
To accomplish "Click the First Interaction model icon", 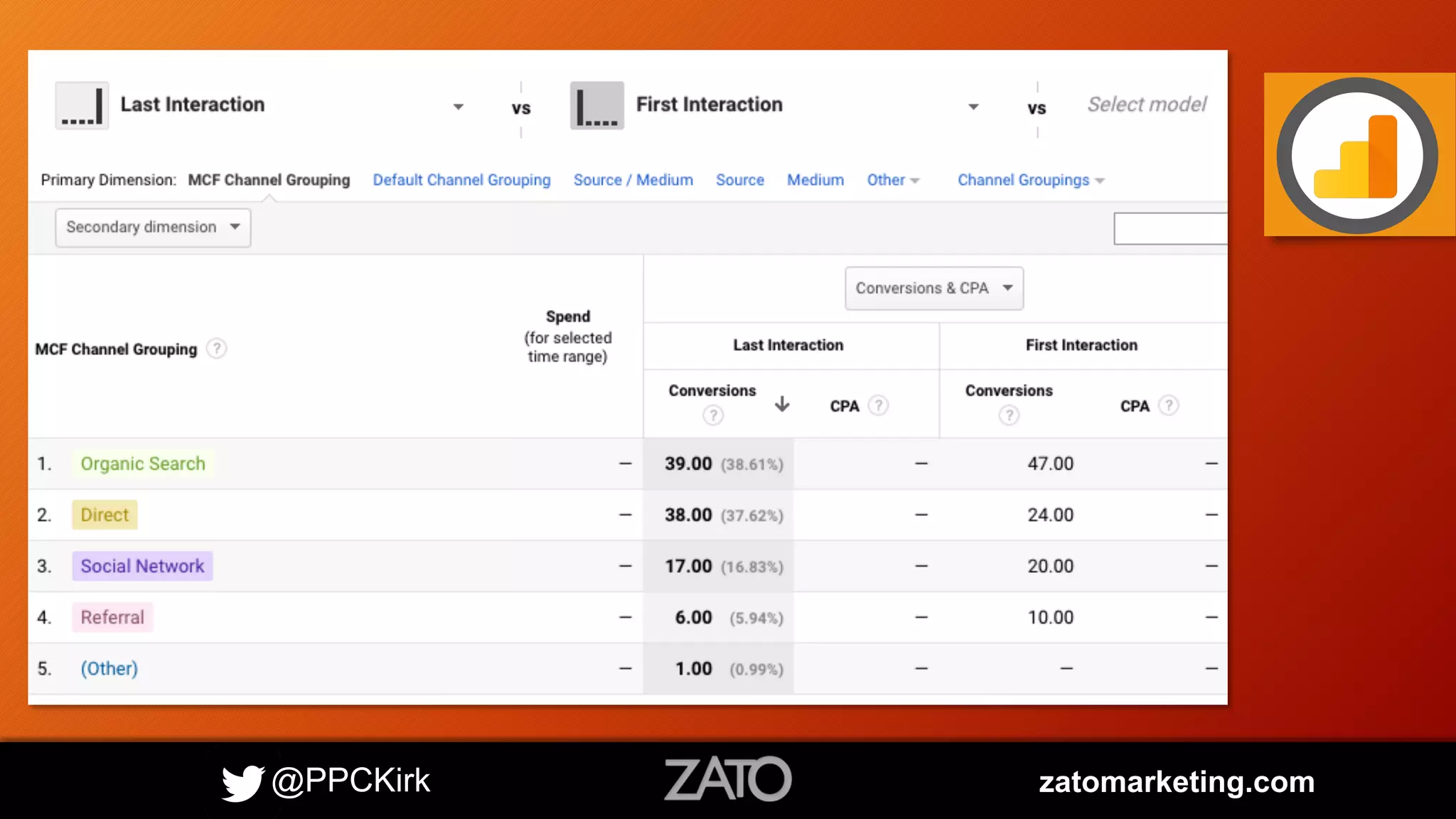I will pos(596,105).
